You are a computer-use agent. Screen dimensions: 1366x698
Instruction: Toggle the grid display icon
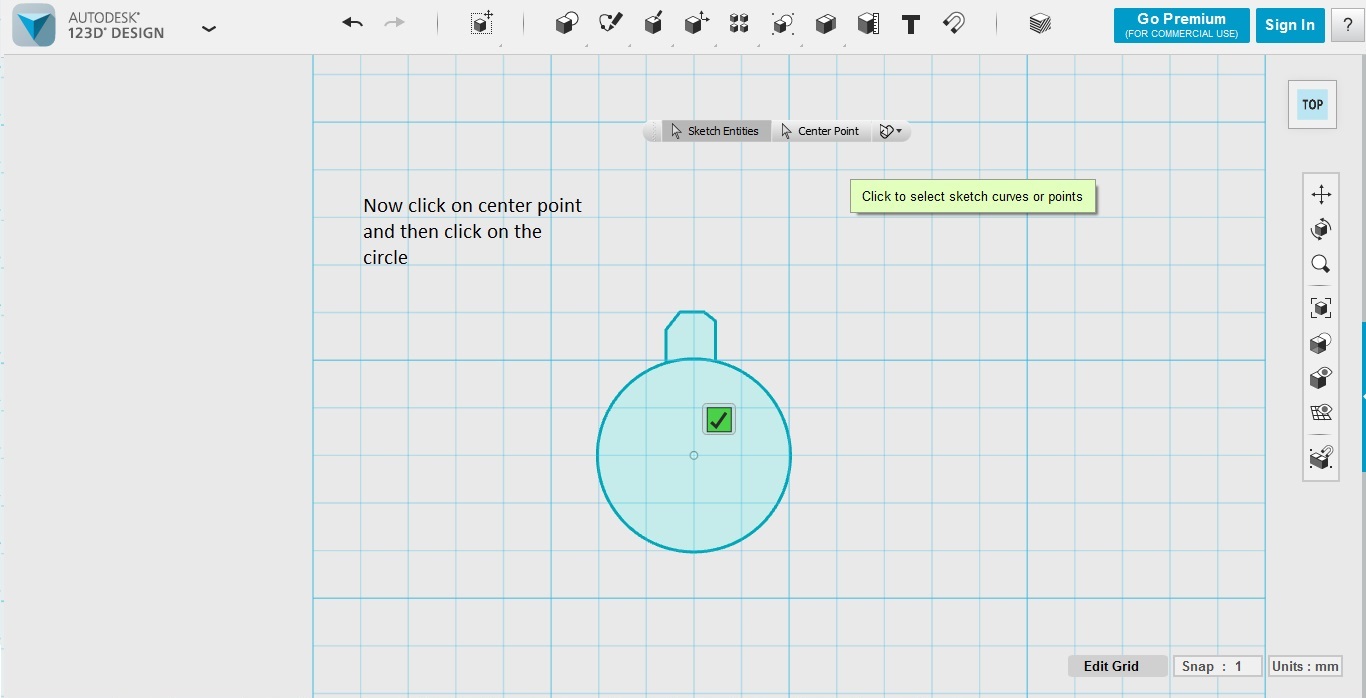[x=1320, y=411]
